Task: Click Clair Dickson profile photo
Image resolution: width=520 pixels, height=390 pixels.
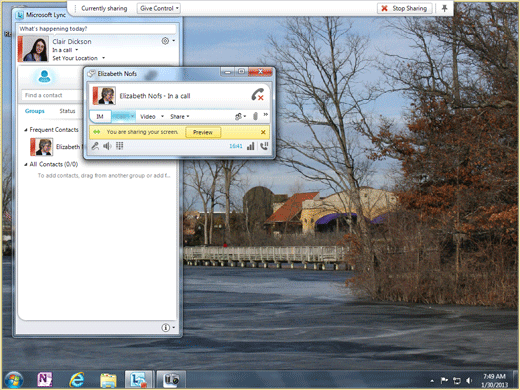Action: [x=33, y=49]
